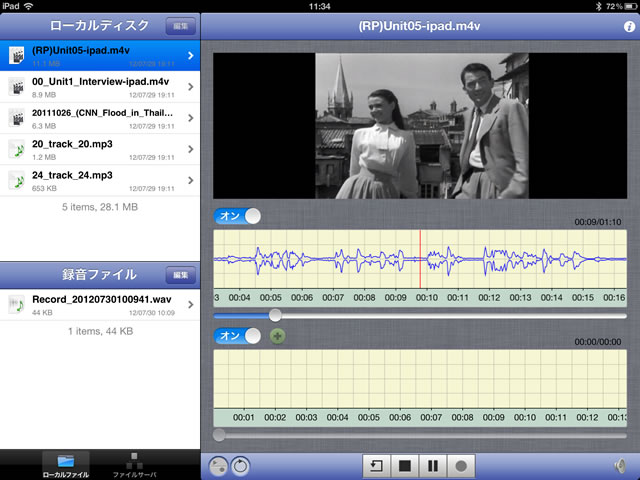
Task: Click the lower recording position slider knob
Action: [219, 435]
